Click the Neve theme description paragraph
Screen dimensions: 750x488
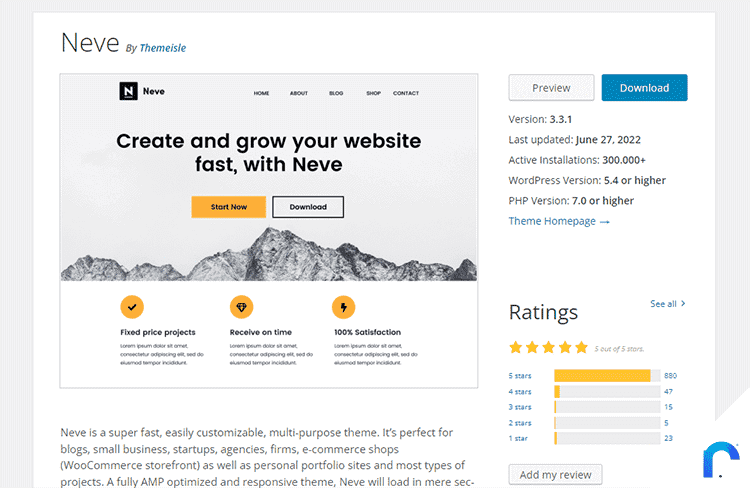pyautogui.click(x=267, y=457)
